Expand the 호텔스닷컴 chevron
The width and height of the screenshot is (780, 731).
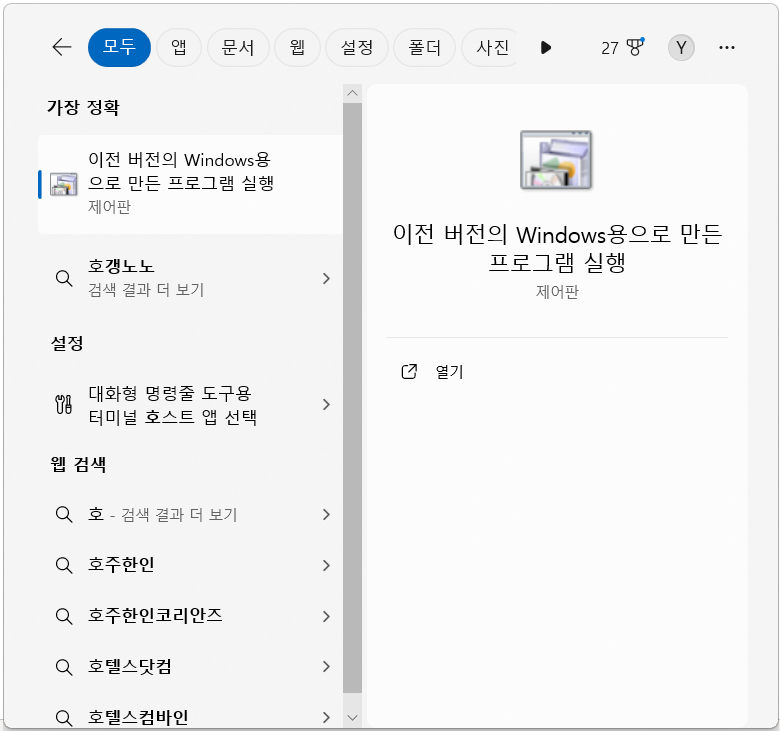tap(326, 667)
